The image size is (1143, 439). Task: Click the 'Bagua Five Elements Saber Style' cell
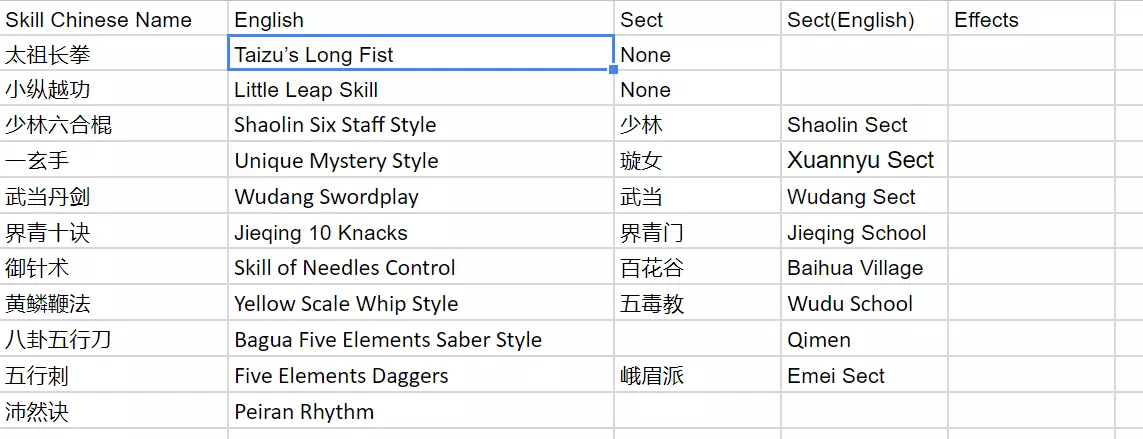click(x=388, y=340)
